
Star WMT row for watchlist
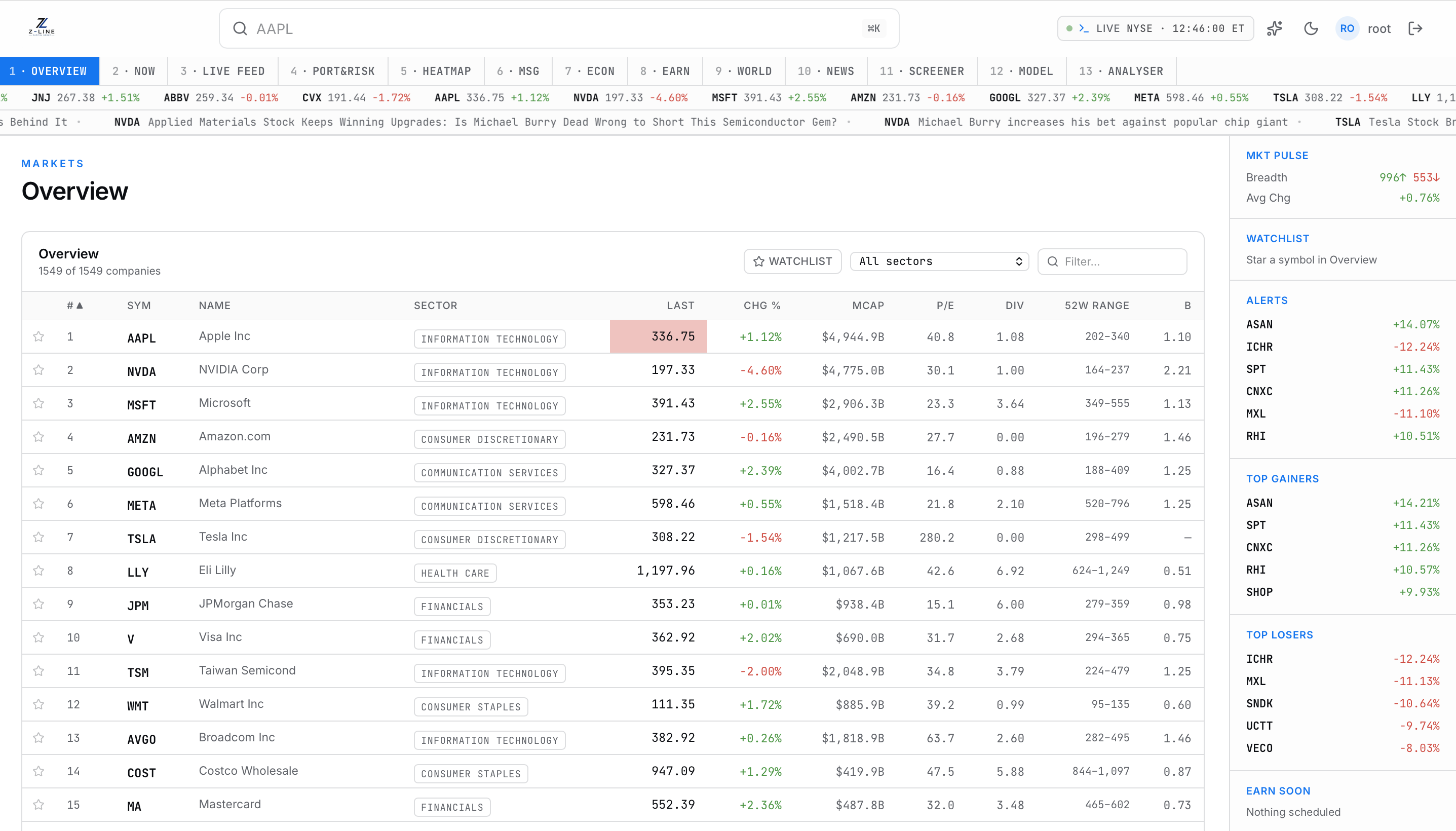pos(39,704)
